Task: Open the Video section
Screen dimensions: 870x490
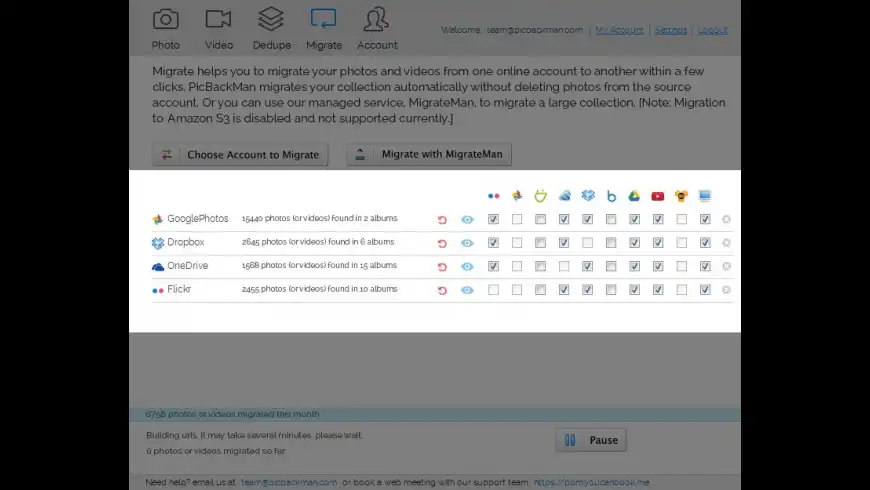Action: tap(219, 29)
